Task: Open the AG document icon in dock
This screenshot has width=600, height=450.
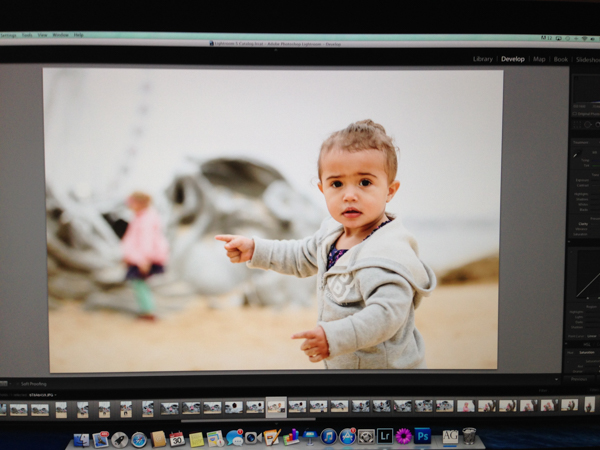Action: click(x=450, y=436)
